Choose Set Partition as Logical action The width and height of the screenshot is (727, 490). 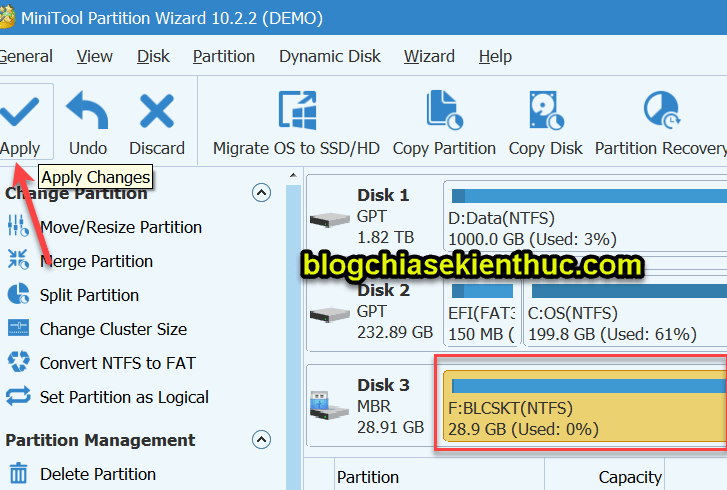tap(124, 397)
